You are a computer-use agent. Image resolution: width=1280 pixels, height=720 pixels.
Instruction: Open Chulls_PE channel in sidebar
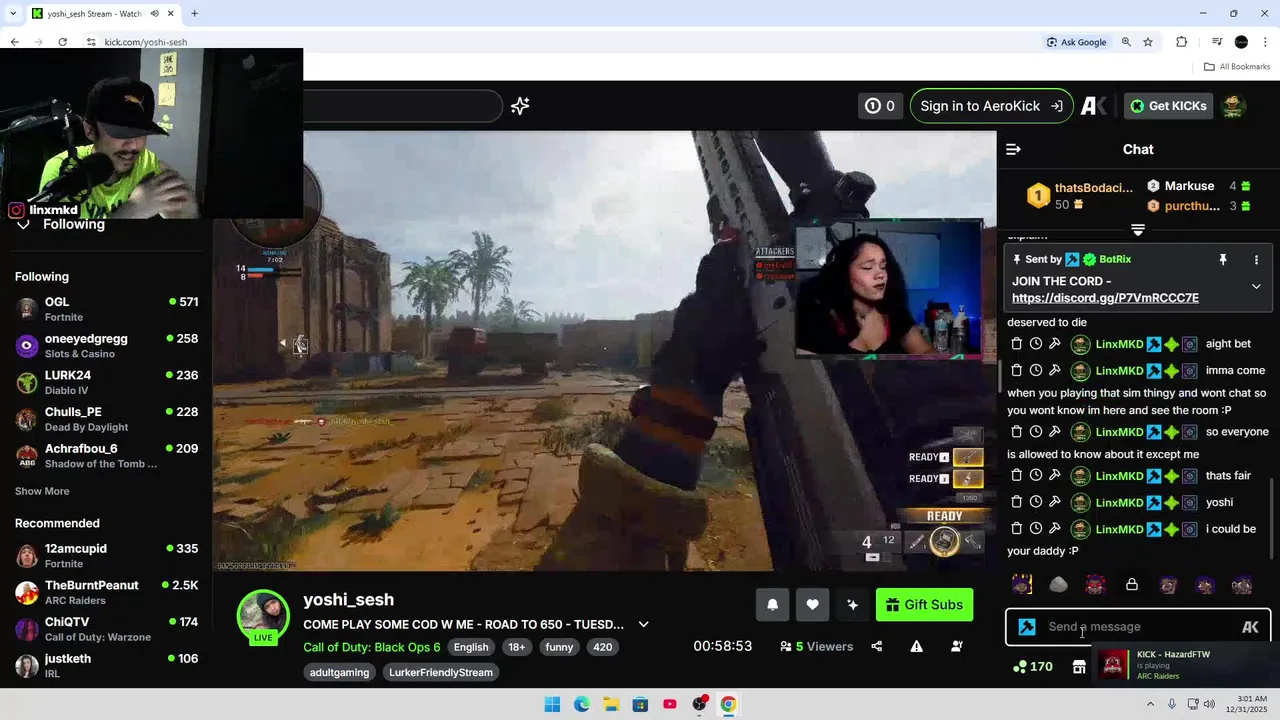coord(106,419)
